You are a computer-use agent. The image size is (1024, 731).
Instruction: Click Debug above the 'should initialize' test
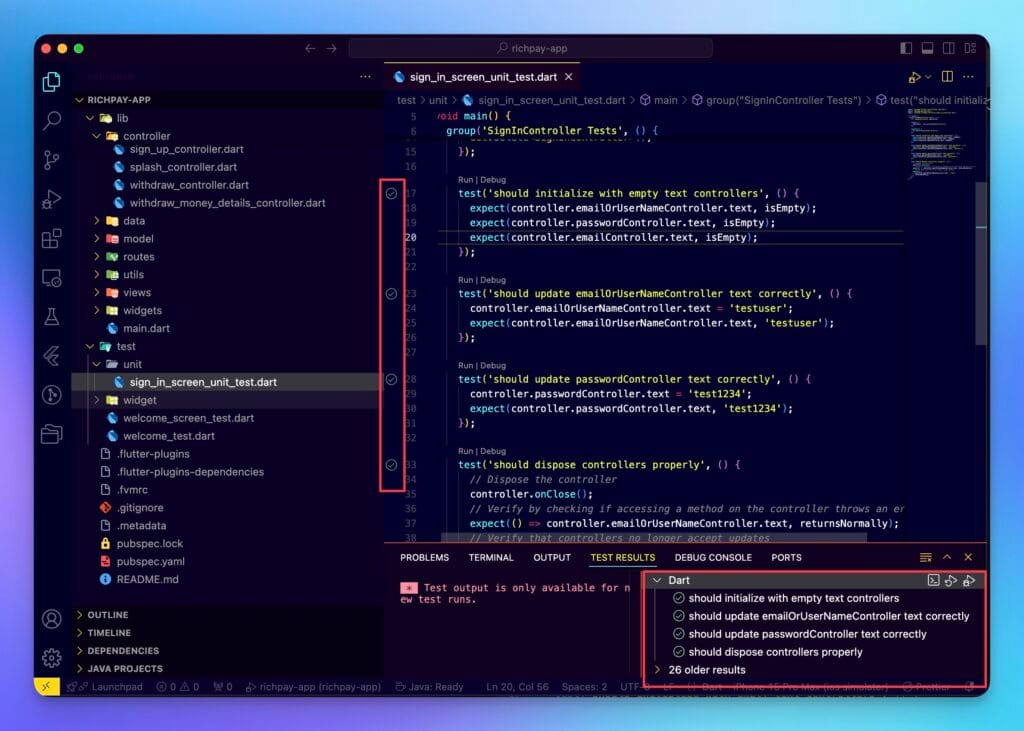pyautogui.click(x=493, y=180)
